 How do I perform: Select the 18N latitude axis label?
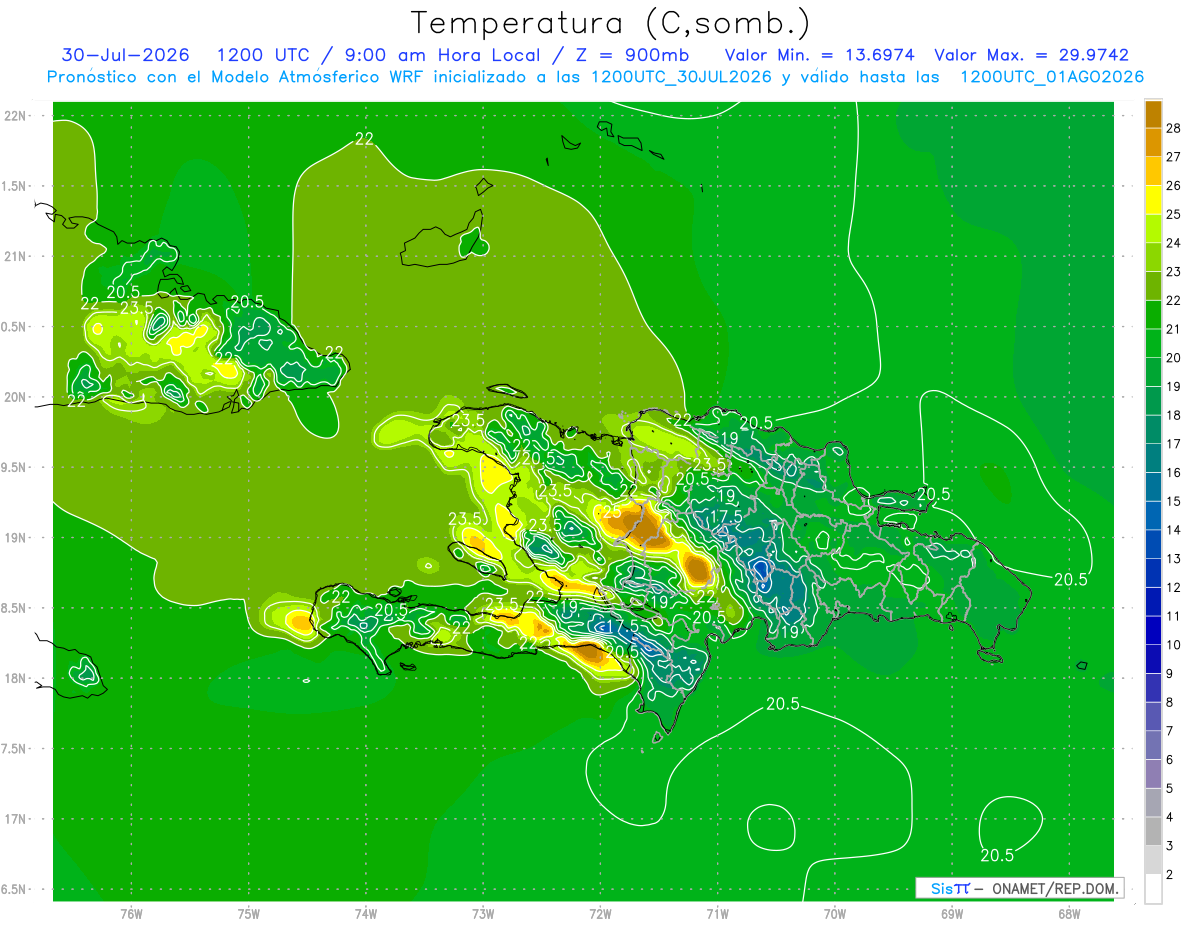15,678
